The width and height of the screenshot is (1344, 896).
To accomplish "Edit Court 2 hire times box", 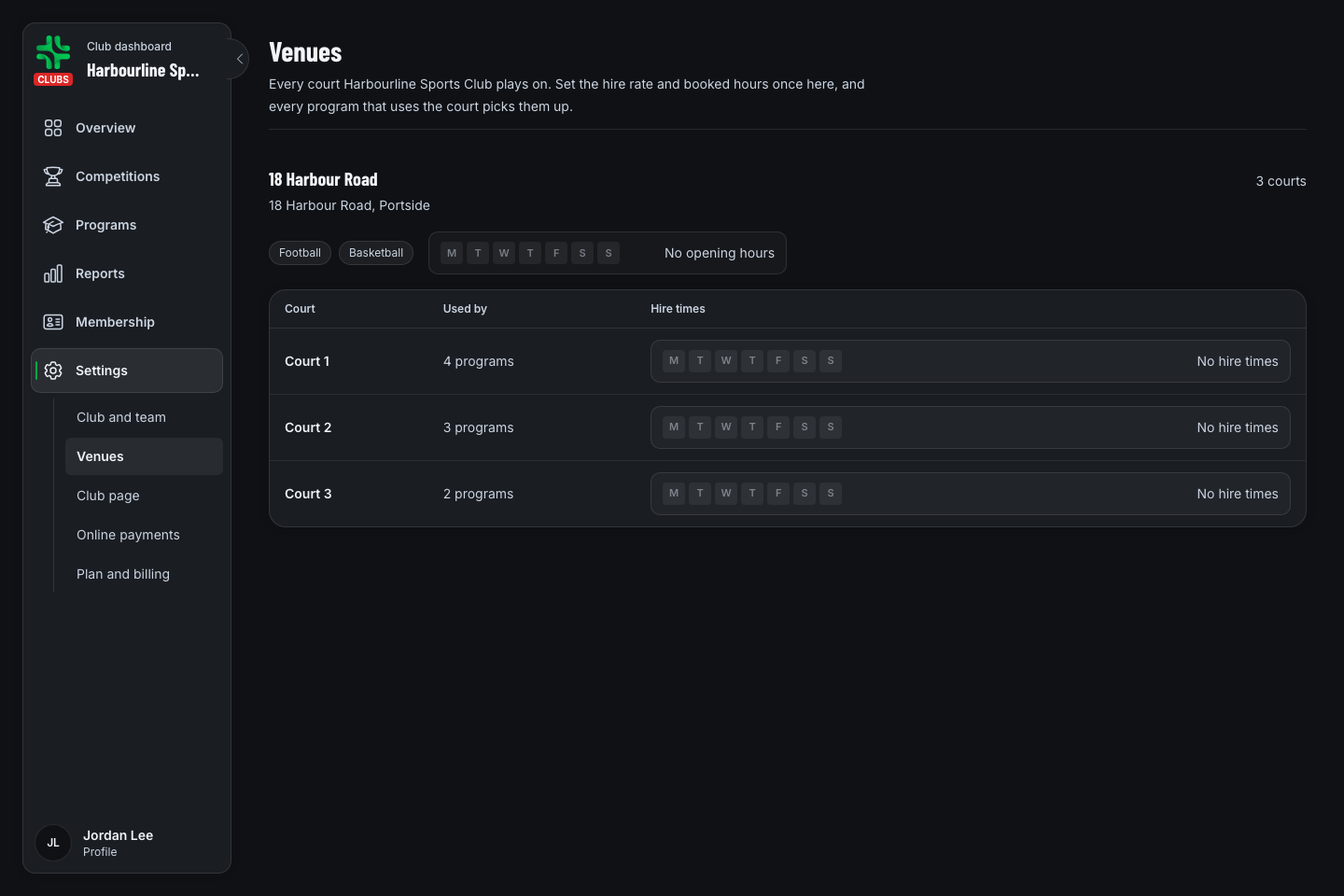I will coord(971,427).
